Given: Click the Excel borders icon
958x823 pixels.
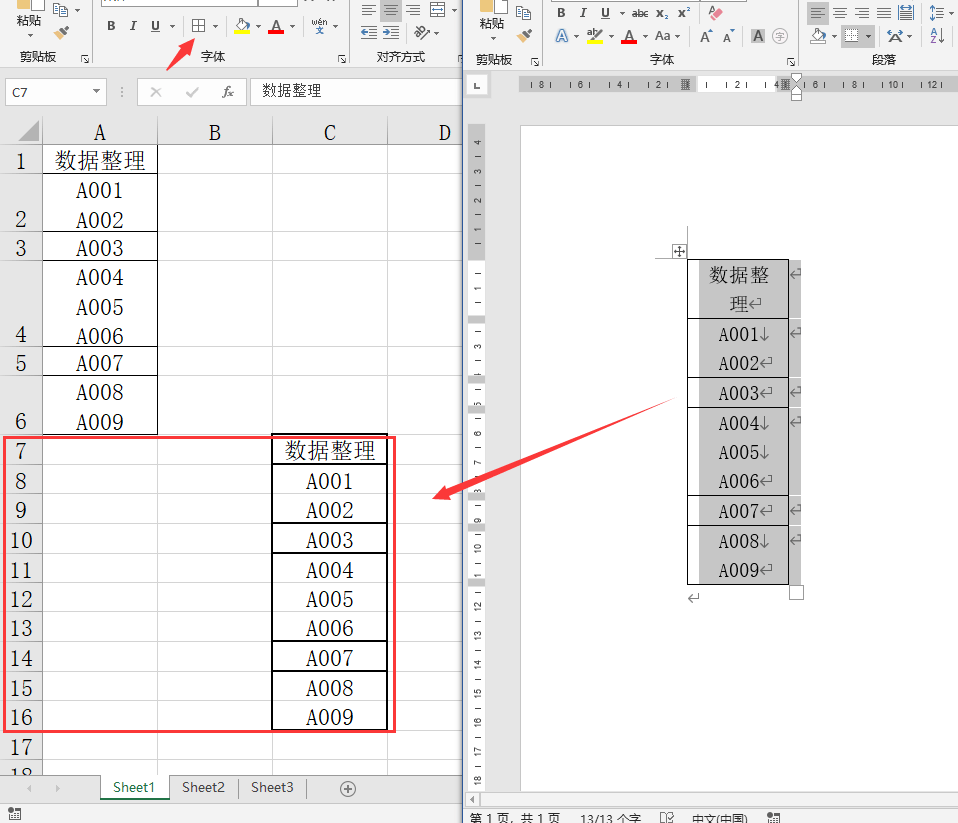Looking at the screenshot, I should pyautogui.click(x=199, y=26).
